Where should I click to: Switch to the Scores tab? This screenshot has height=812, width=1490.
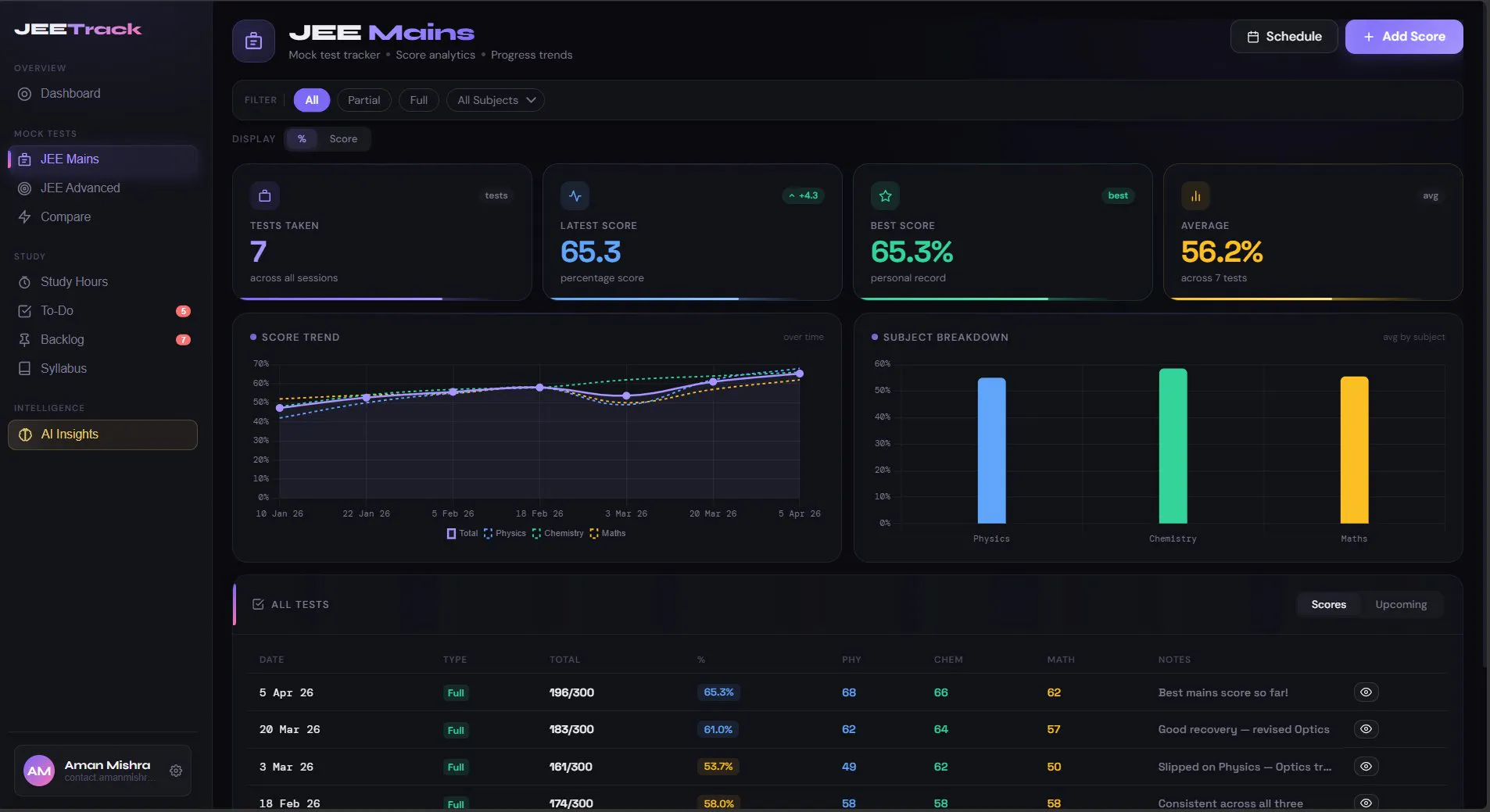[1328, 605]
